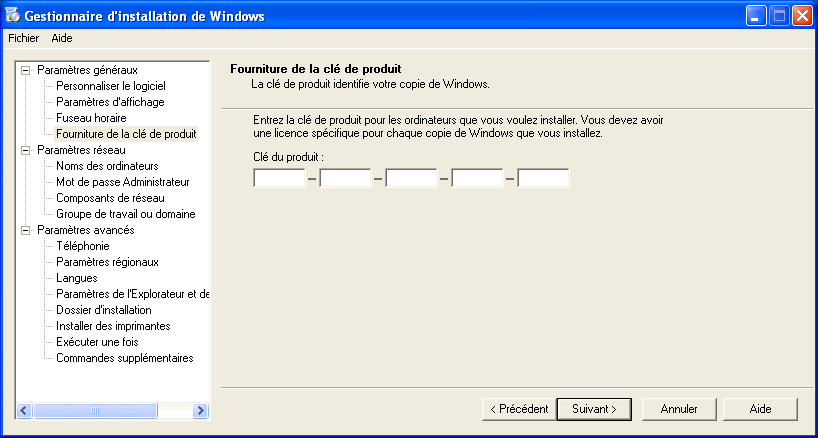818x438 pixels.
Task: Continue with the Suivant button
Action: click(594, 409)
